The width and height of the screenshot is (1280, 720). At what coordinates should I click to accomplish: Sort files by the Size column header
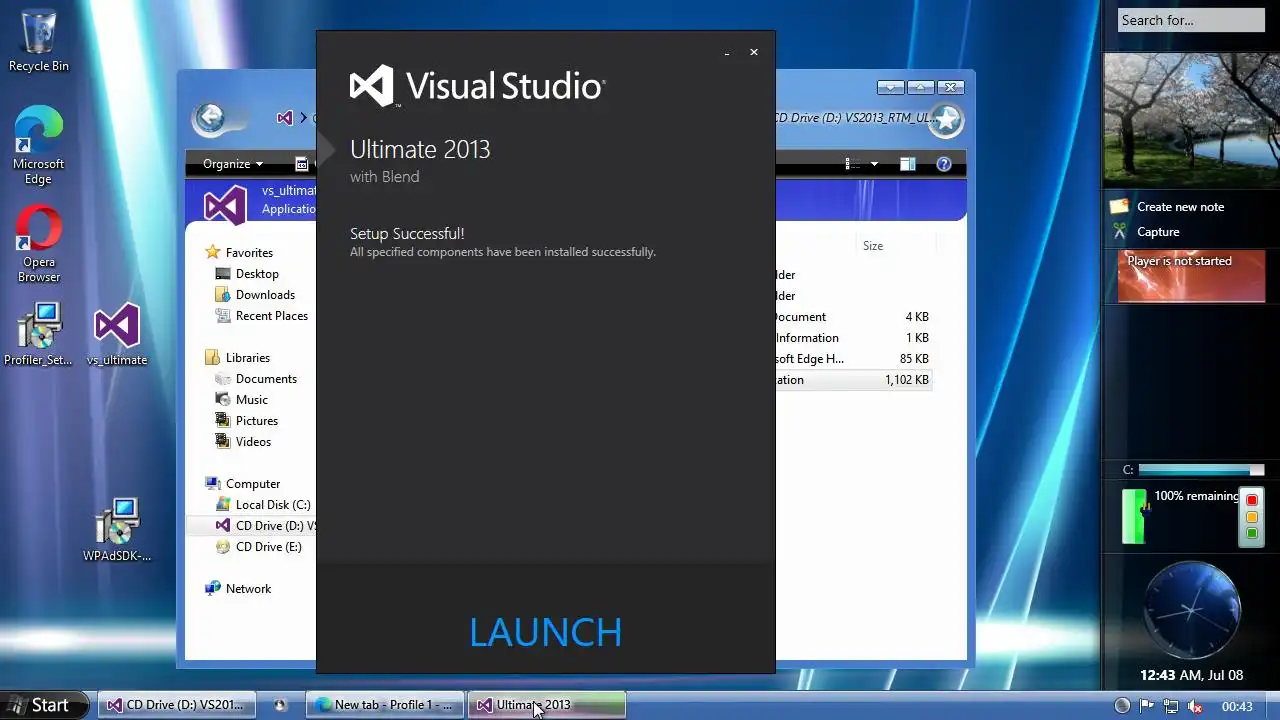click(x=873, y=246)
